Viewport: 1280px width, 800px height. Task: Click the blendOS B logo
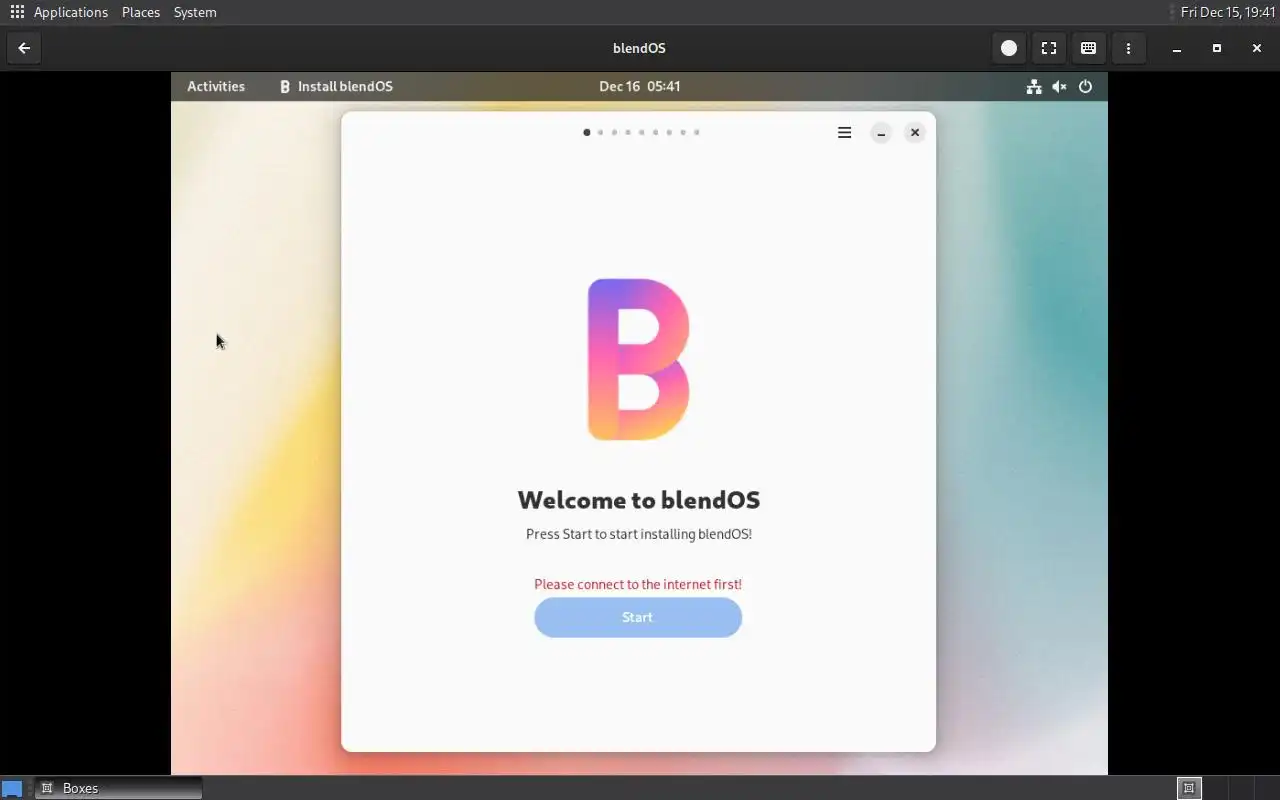[639, 359]
